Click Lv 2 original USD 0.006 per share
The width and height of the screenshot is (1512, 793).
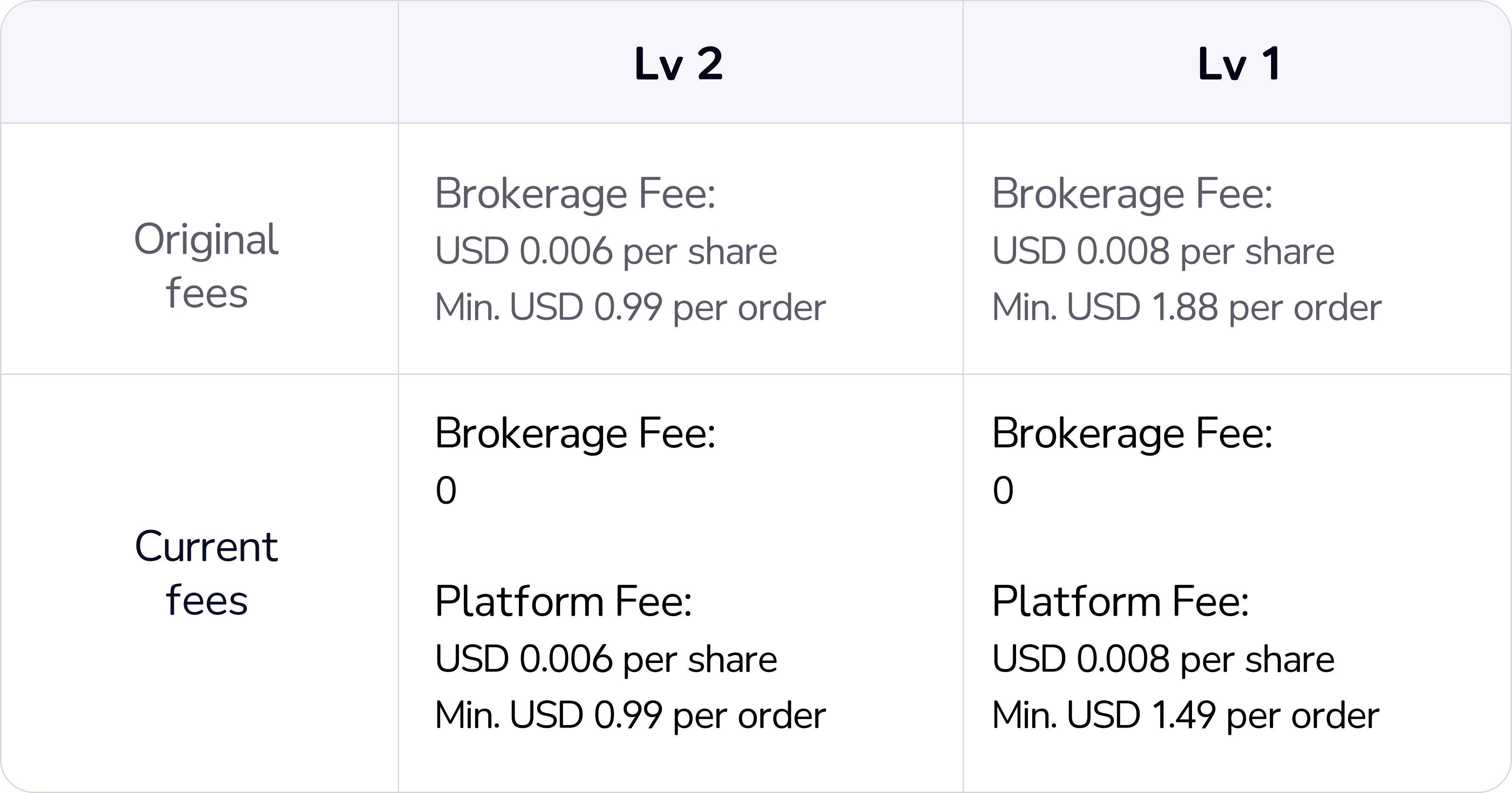click(606, 251)
